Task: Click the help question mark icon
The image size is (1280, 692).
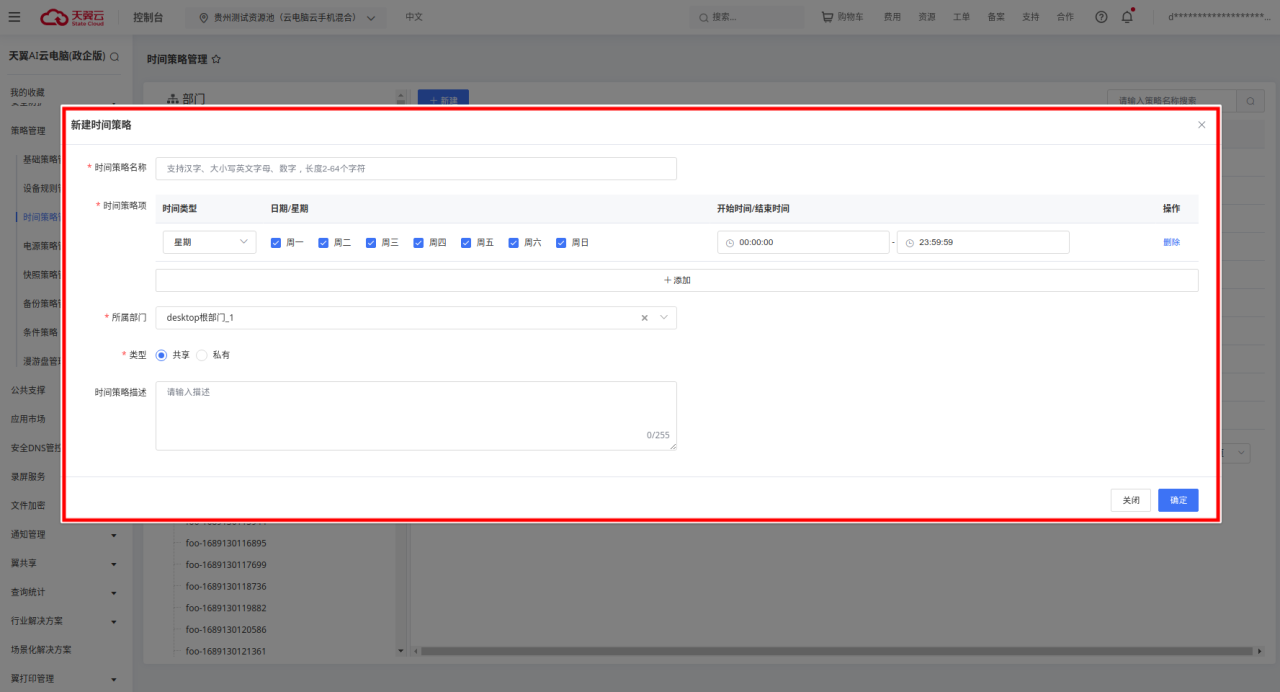Action: pos(1101,17)
